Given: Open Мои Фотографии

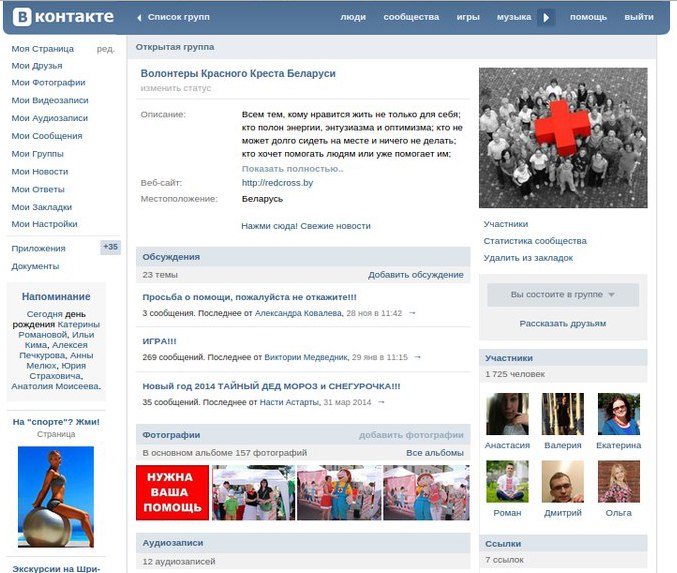Looking at the screenshot, I should point(48,82).
